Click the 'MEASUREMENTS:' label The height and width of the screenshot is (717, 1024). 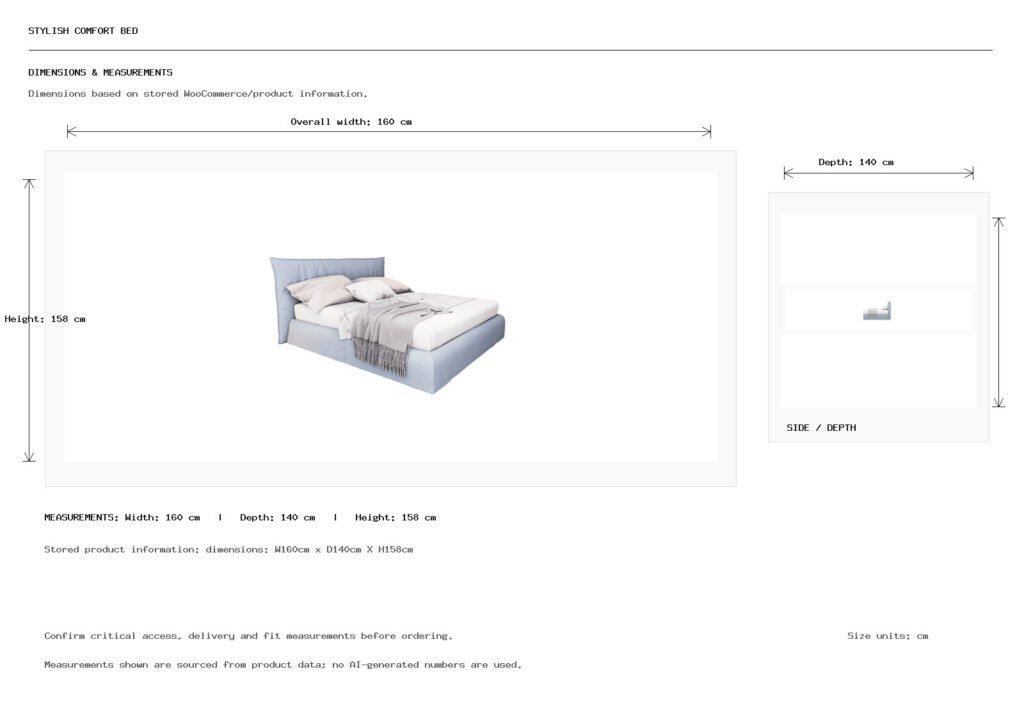82,517
